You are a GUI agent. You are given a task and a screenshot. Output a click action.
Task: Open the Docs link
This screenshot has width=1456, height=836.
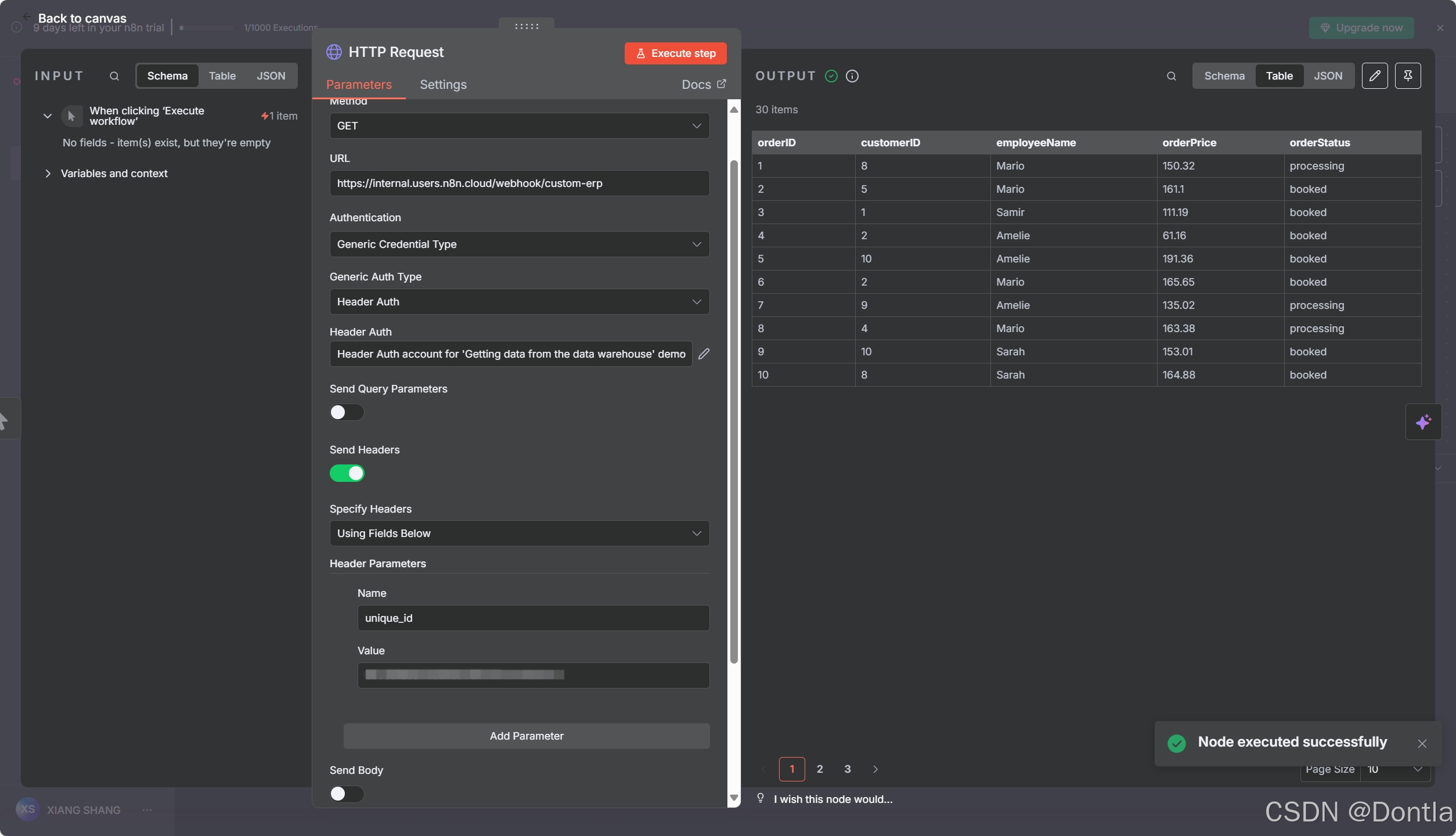tap(704, 85)
